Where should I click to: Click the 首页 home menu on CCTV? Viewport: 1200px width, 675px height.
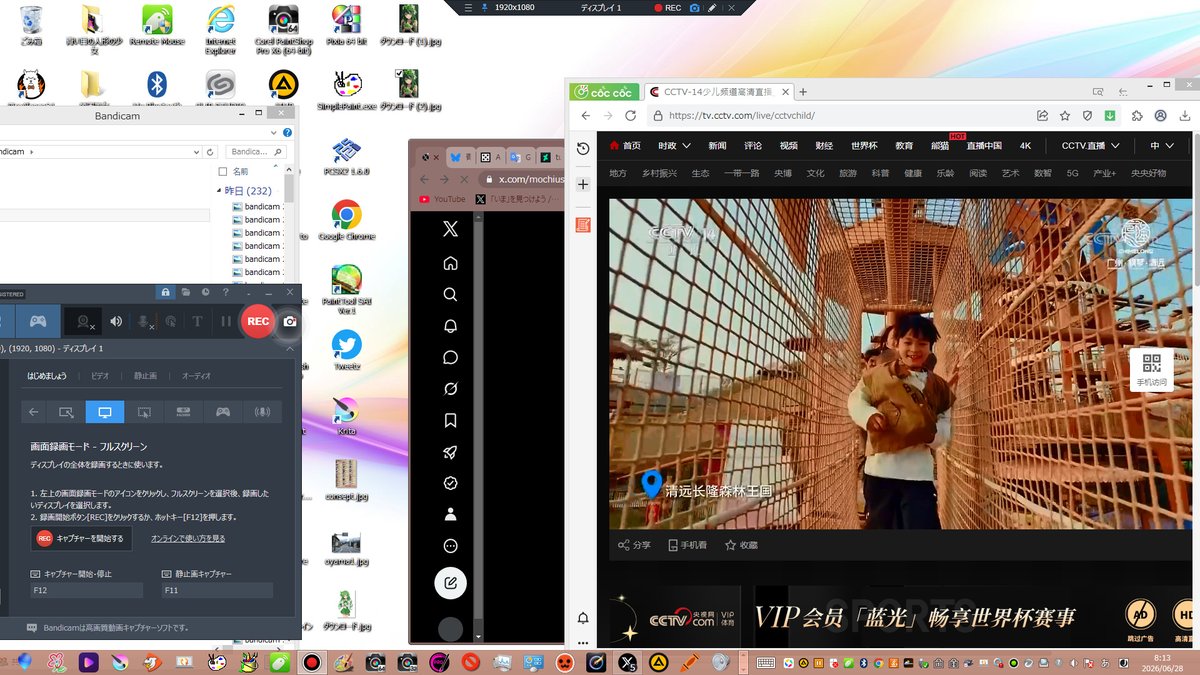[625, 145]
